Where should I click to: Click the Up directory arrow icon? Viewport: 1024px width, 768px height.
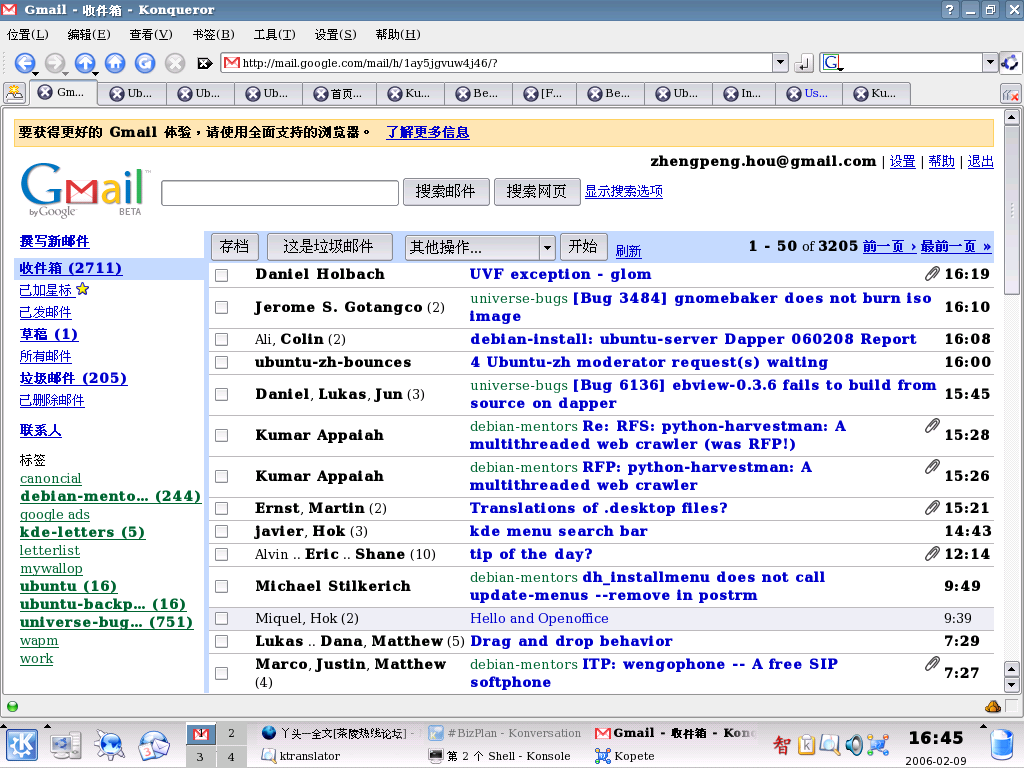(x=84, y=63)
